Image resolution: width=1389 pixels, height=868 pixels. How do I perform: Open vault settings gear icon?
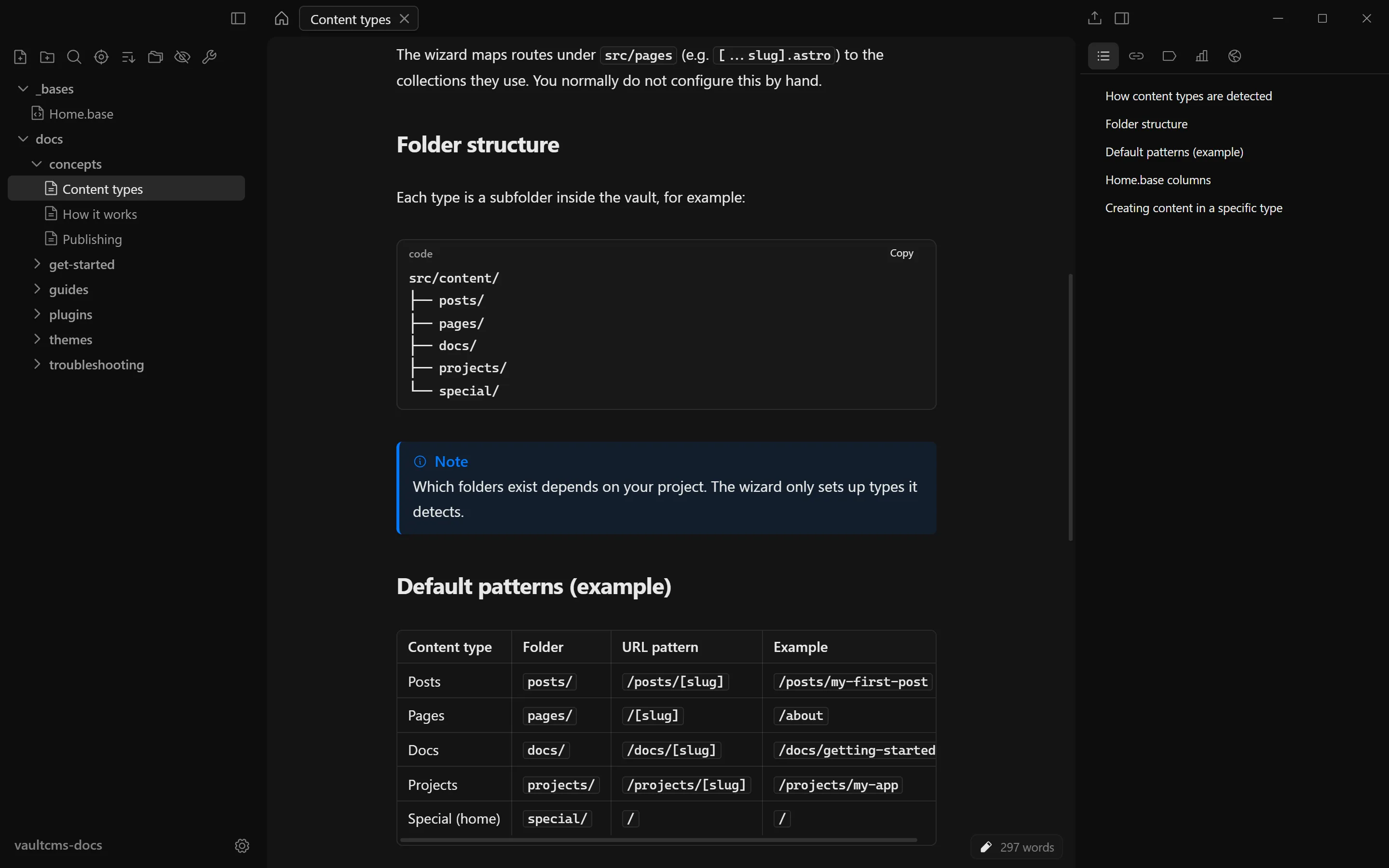(x=242, y=846)
